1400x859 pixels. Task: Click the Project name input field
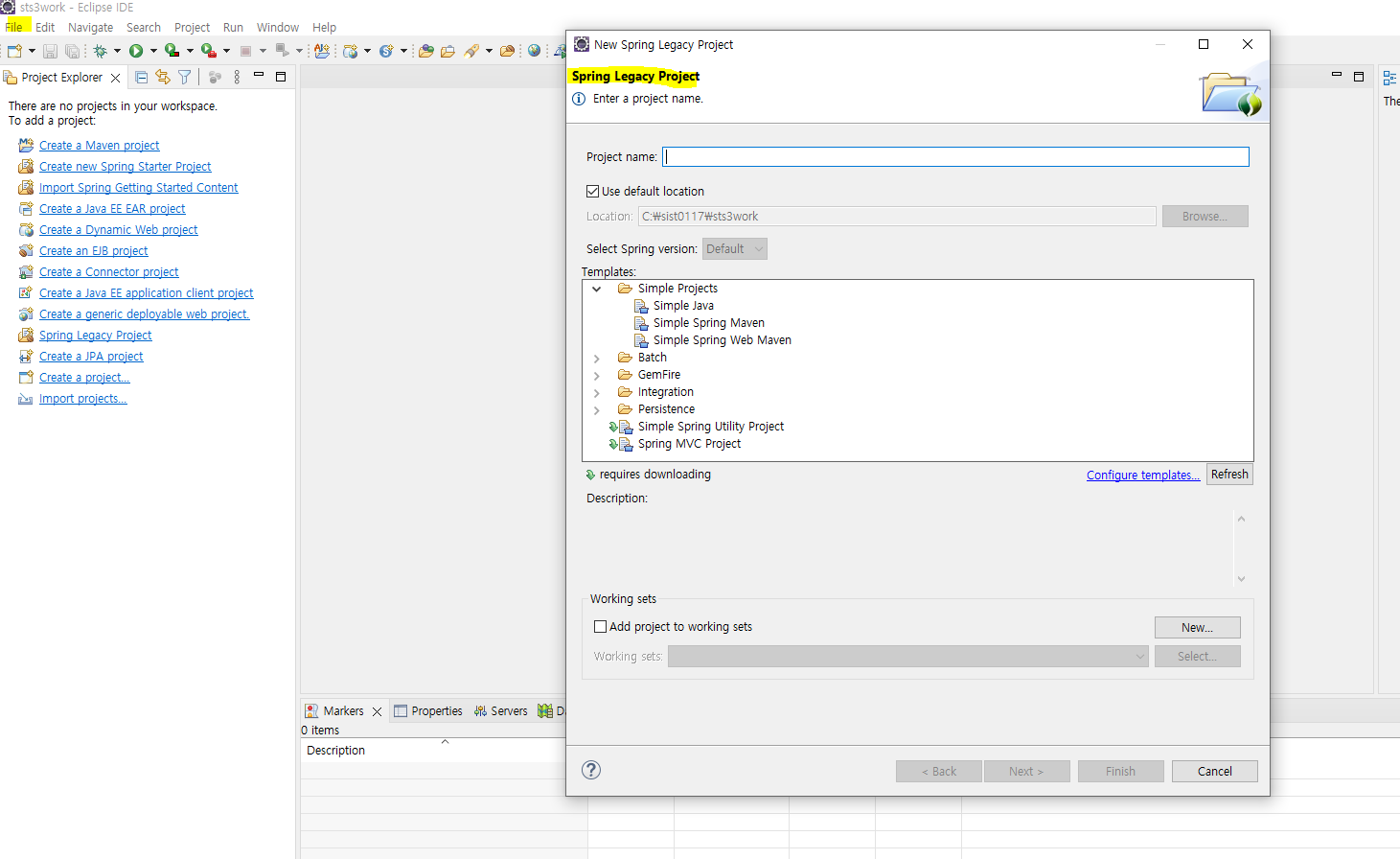tap(956, 156)
